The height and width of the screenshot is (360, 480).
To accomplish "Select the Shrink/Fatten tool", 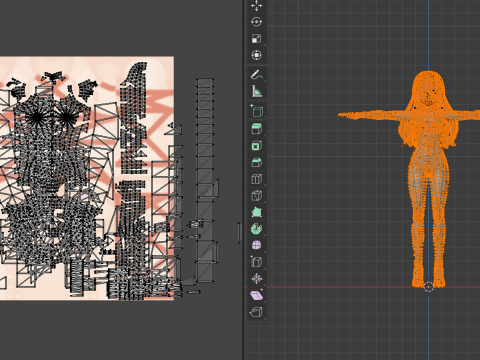I will coord(256,279).
